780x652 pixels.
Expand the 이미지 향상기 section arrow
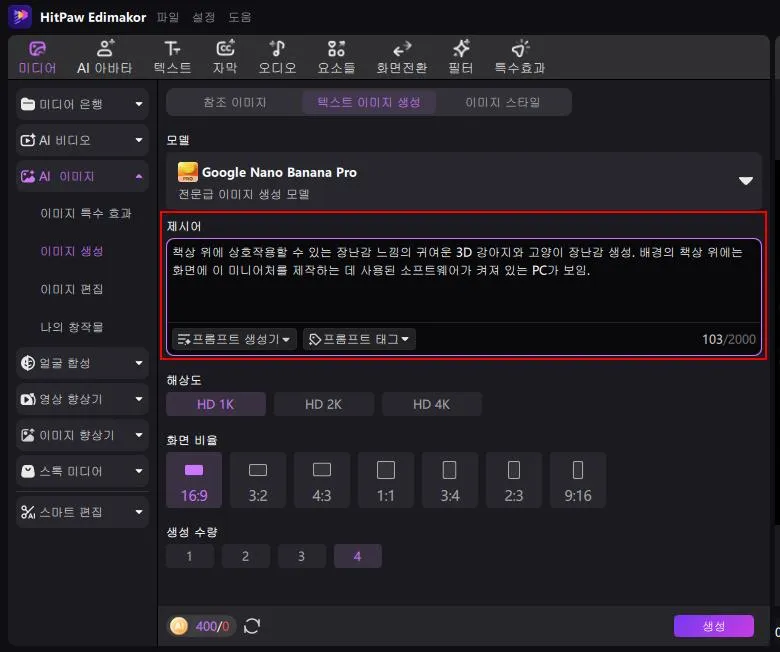click(139, 435)
